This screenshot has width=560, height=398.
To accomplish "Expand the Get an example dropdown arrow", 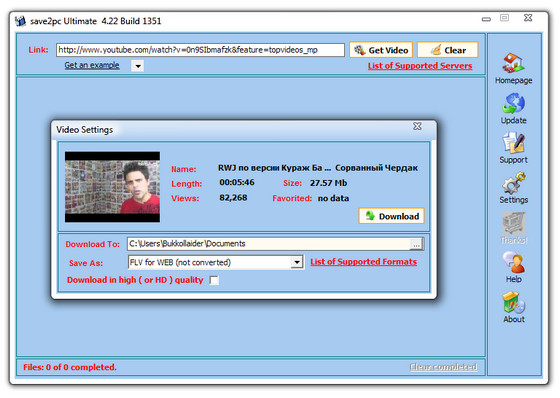I will coord(138,66).
